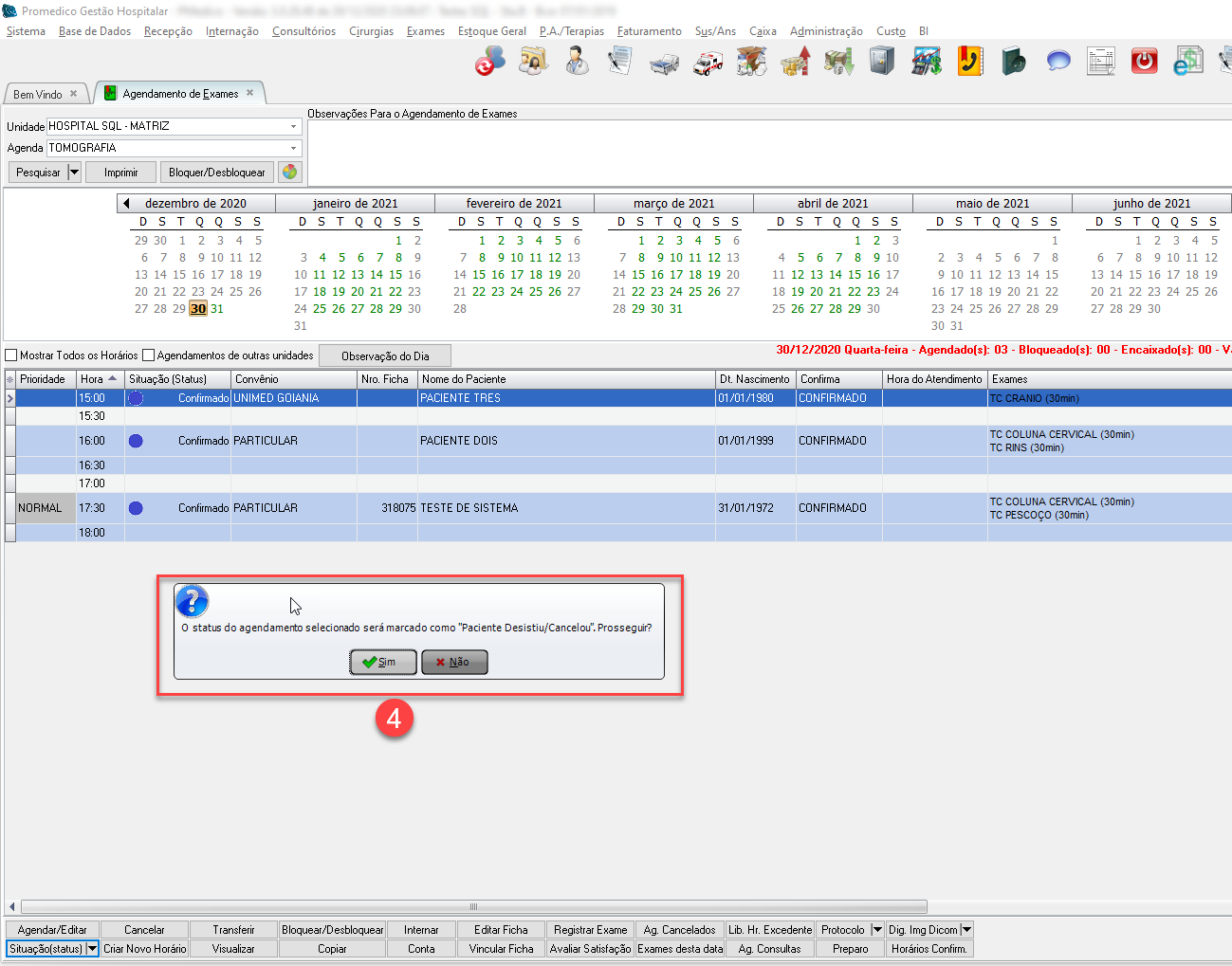
Task: Check Agendamentos de outras unidades box
Action: (x=148, y=355)
